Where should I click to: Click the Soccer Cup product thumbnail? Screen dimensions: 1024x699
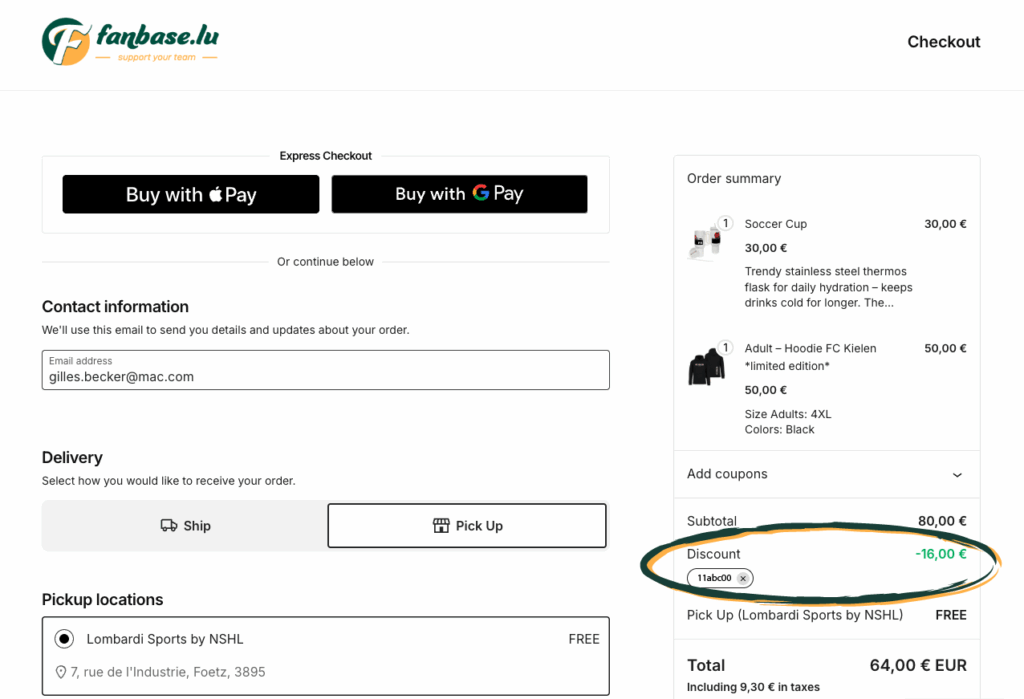coord(705,242)
